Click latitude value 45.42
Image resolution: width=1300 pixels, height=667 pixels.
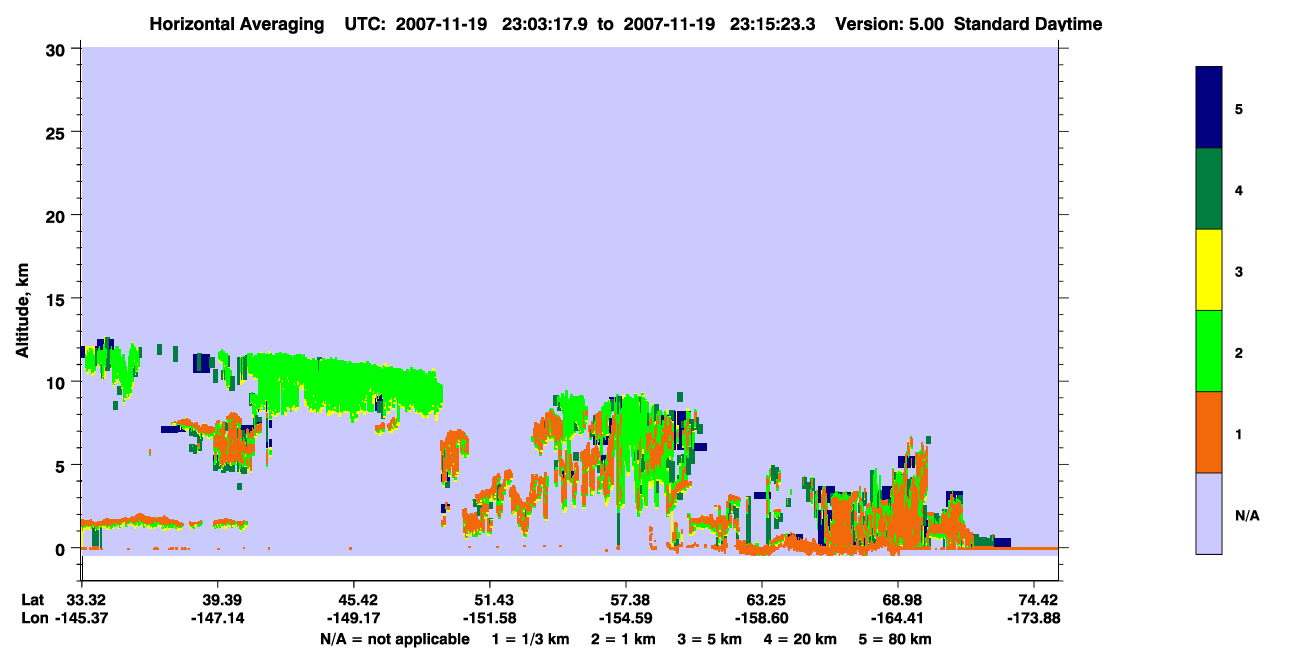point(354,600)
